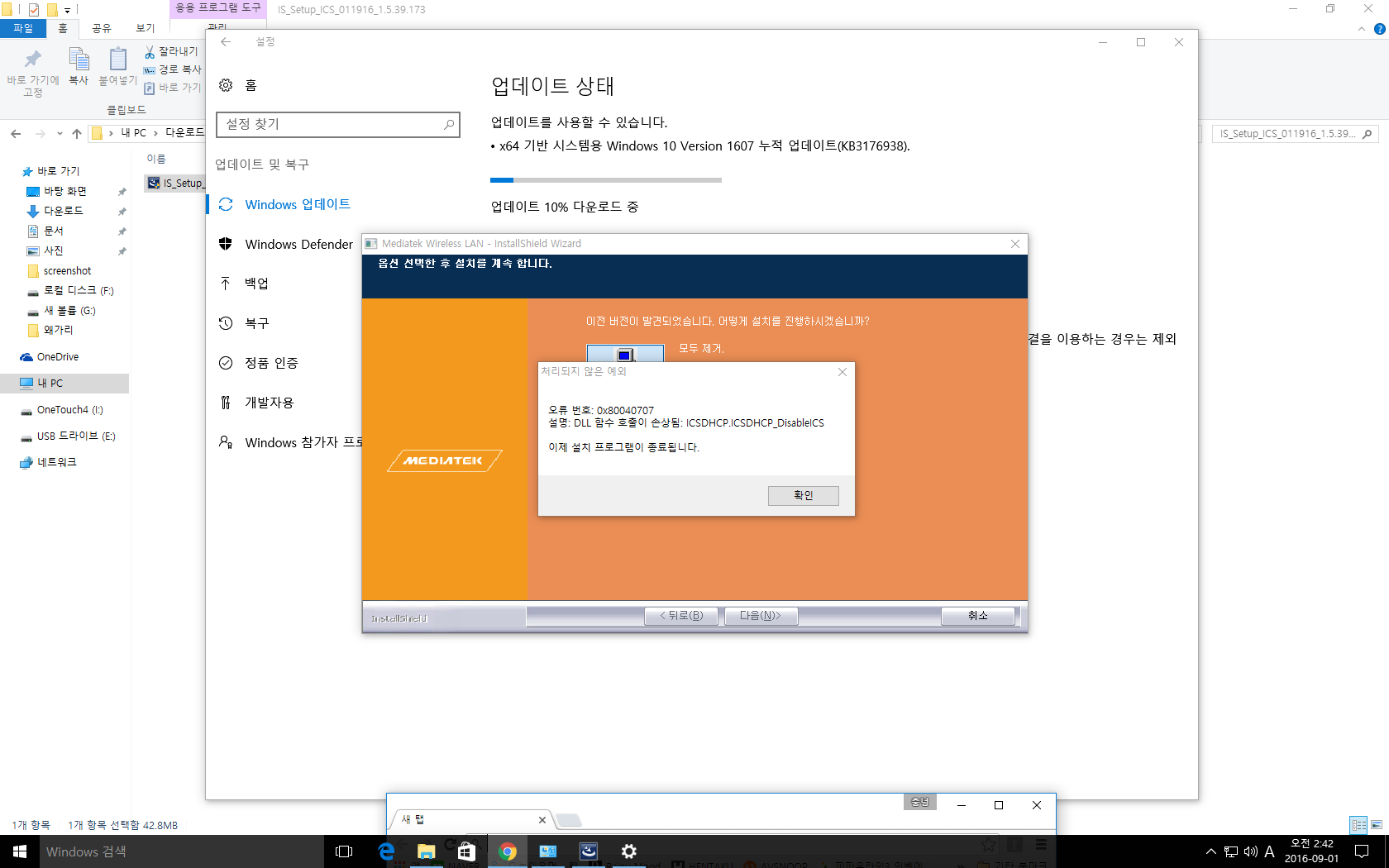The width and height of the screenshot is (1389, 868).
Task: Show hidden tray icons chevron
Action: pyautogui.click(x=1210, y=851)
